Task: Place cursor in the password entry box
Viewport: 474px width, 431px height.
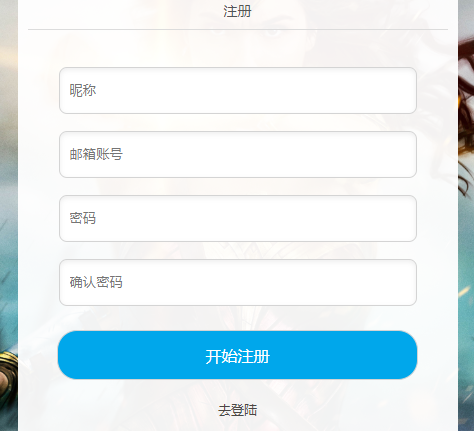Action: point(238,218)
